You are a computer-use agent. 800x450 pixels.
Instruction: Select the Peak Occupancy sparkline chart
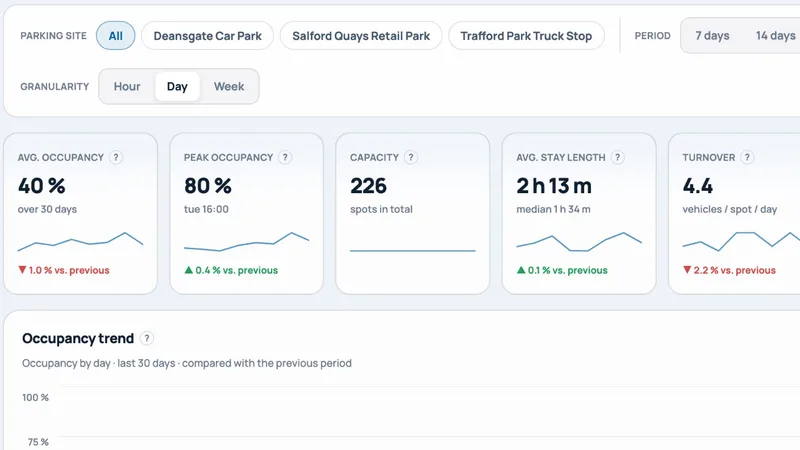click(x=246, y=242)
